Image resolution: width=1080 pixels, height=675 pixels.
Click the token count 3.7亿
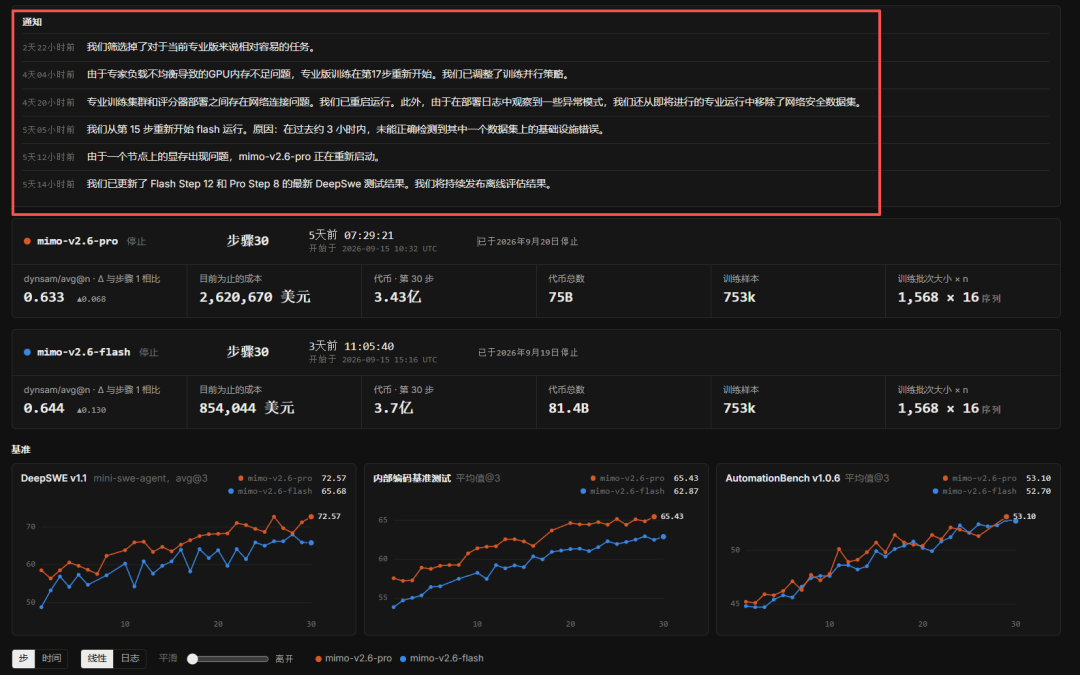click(x=393, y=408)
